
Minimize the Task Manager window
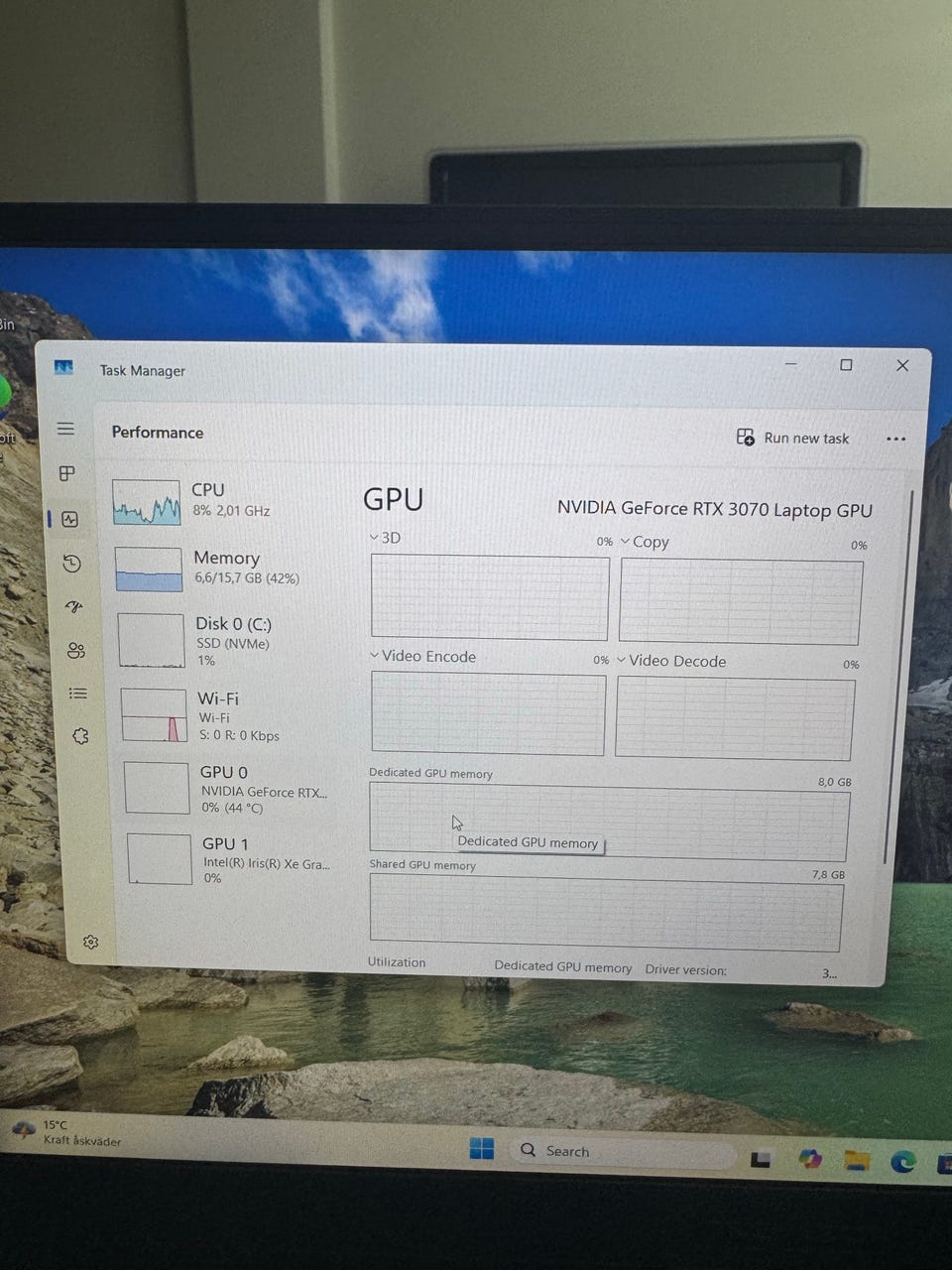[x=791, y=364]
